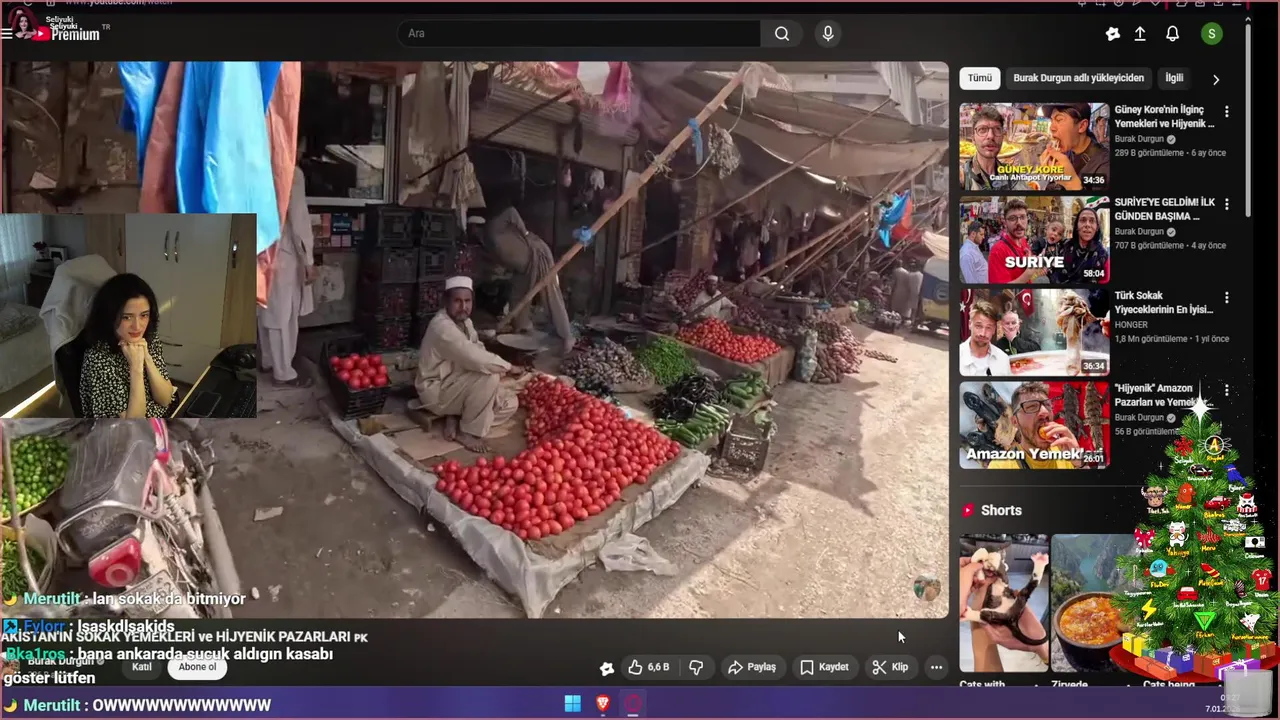Open SURİYE 58:04 video thumbnail
This screenshot has height=720, width=1280.
(x=1034, y=240)
